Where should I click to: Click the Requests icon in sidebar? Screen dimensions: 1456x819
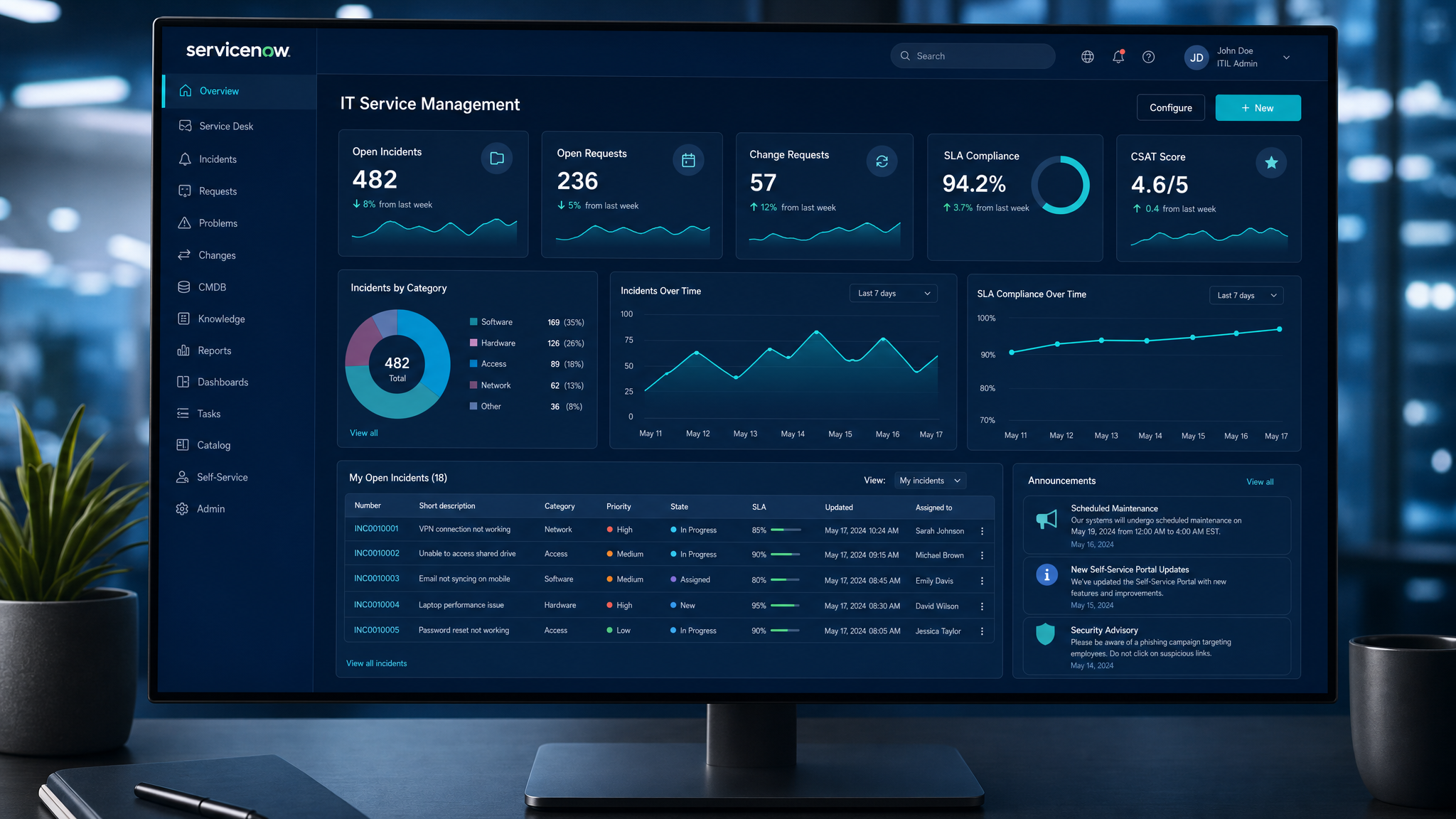click(x=185, y=191)
